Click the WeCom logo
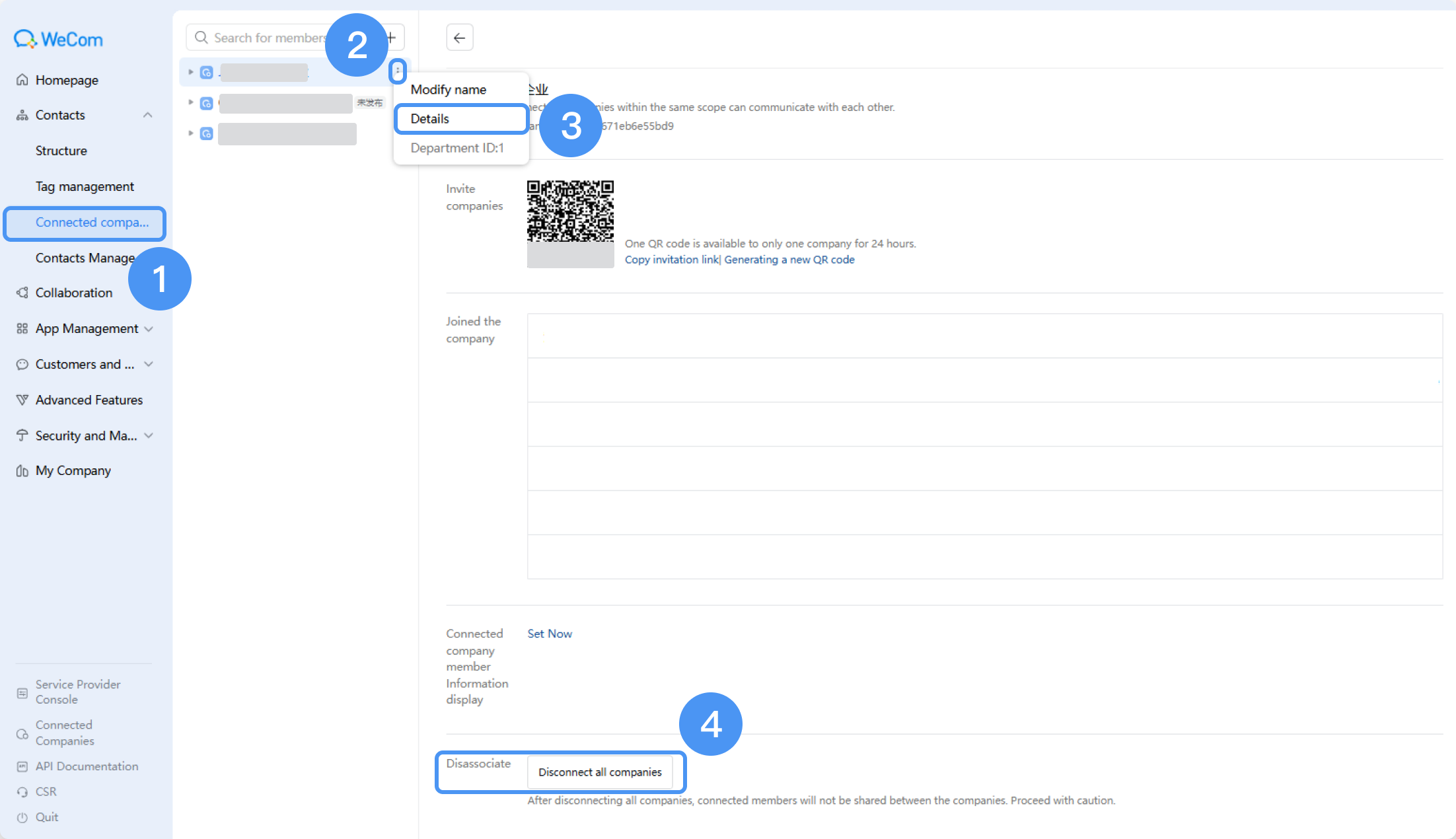Viewport: 1456px width, 839px height. [x=59, y=39]
